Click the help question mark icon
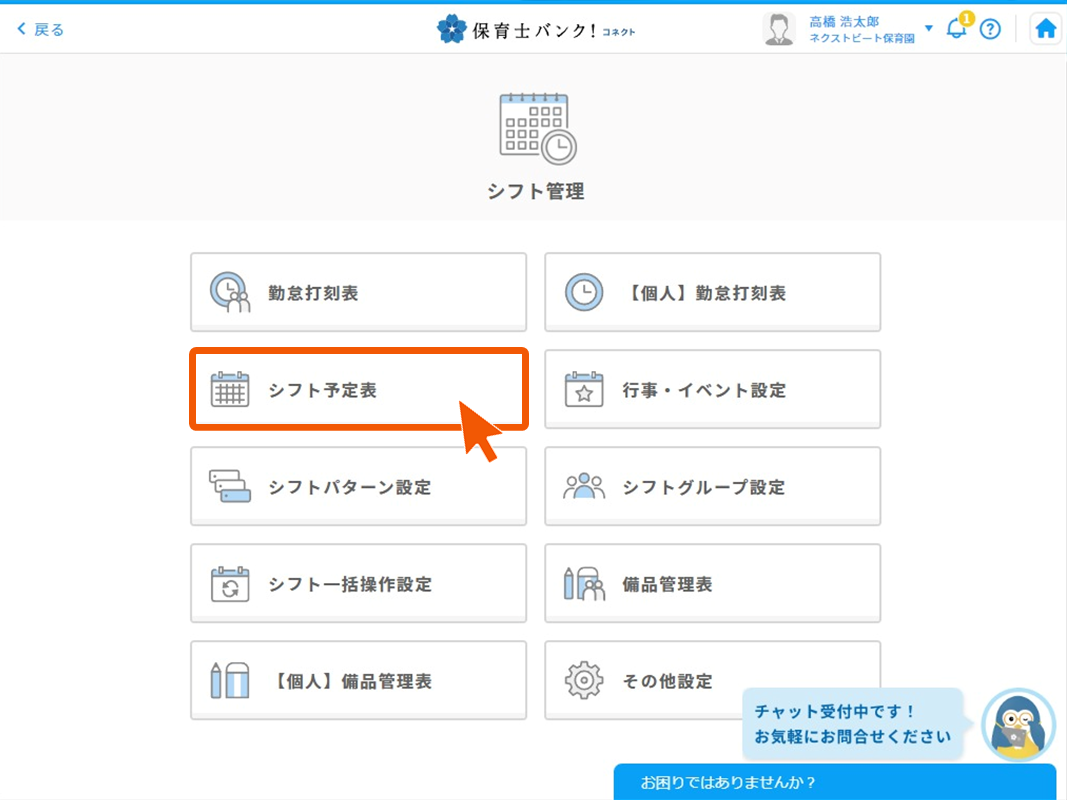 pyautogui.click(x=990, y=29)
